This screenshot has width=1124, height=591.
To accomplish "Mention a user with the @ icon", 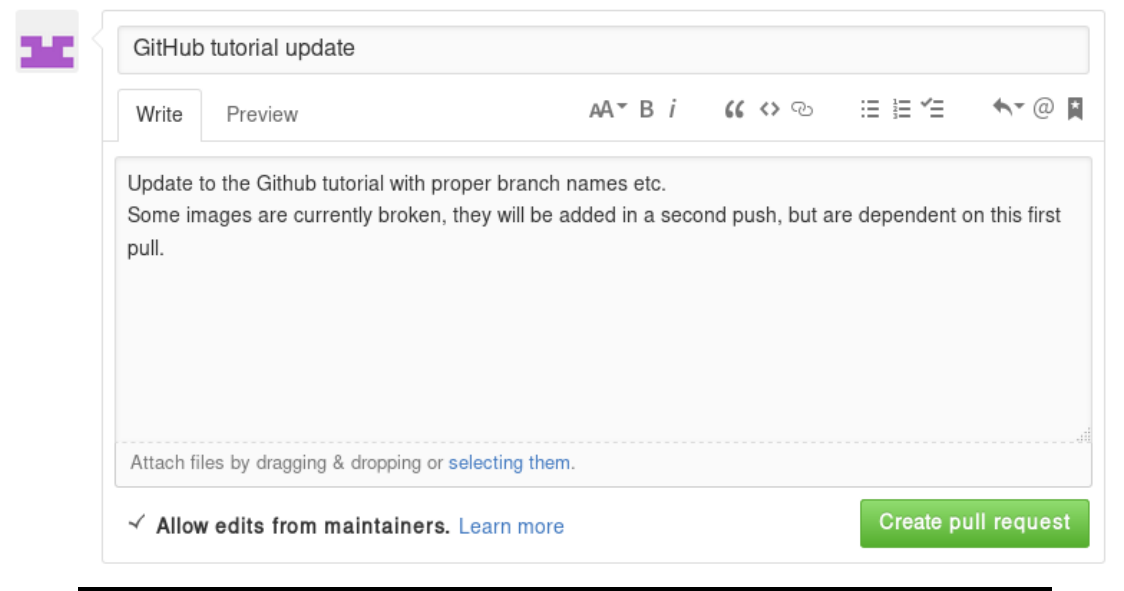I will [x=1043, y=108].
